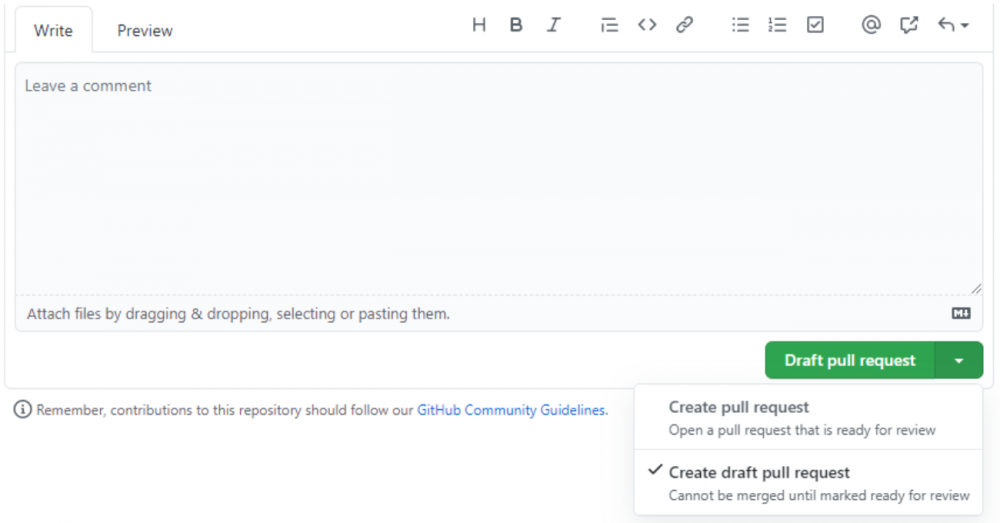Insert a quote block icon

tap(609, 25)
